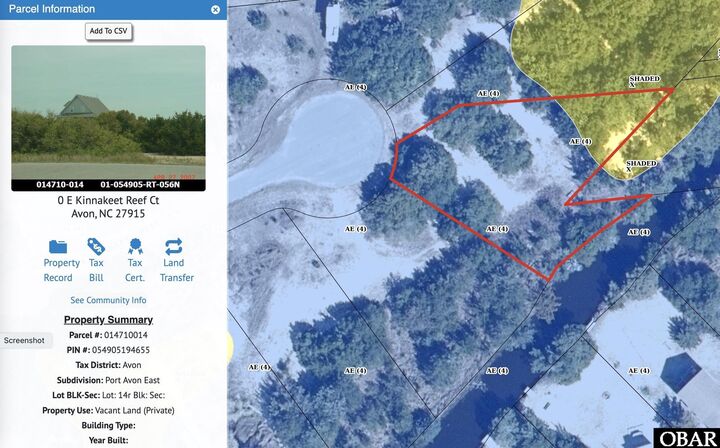Select the PIN number 054905194655 value
Image resolution: width=720 pixels, height=448 pixels.
coord(121,350)
